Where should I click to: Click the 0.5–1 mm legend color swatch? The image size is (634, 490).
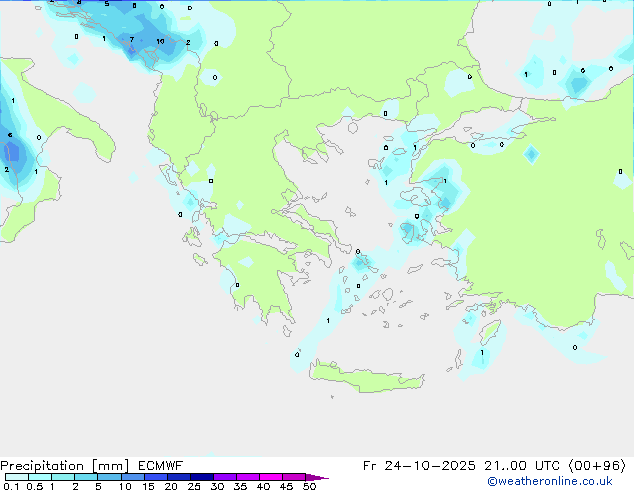coord(40,477)
